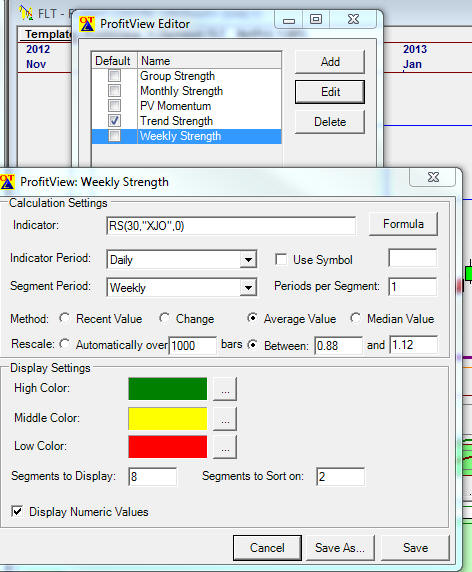This screenshot has width=472, height=572.
Task: Click the green High Color swatch
Action: pyautogui.click(x=168, y=389)
